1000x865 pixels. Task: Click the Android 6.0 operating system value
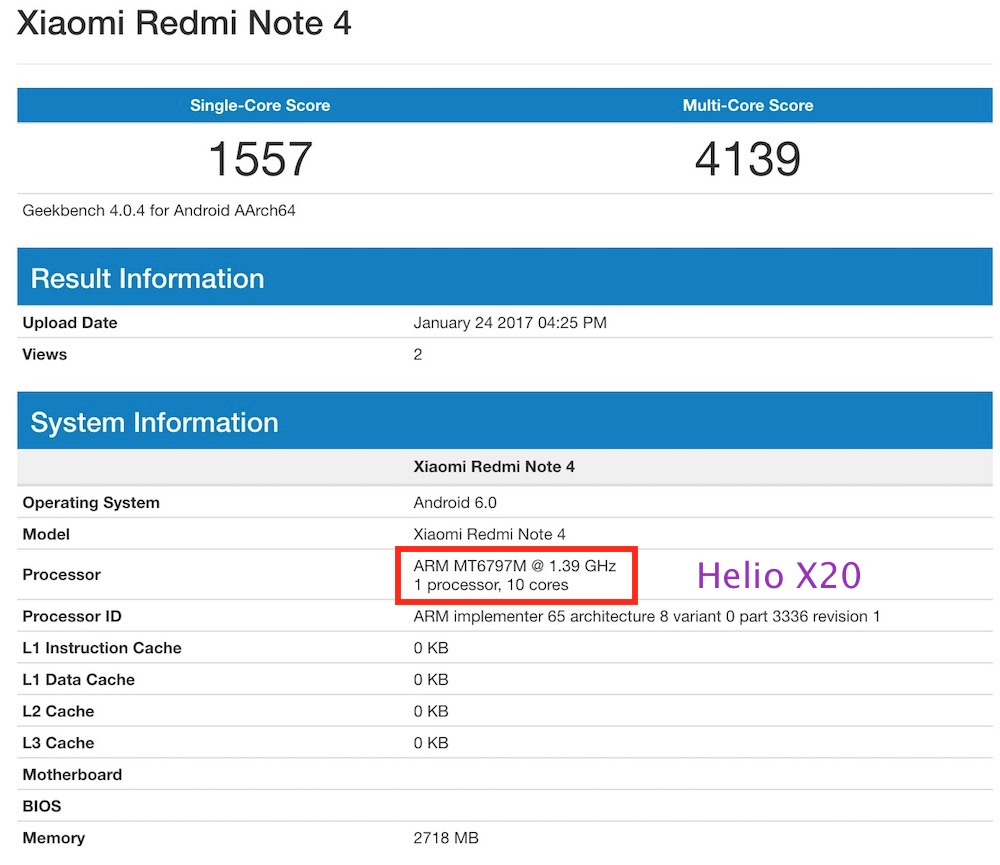(455, 502)
